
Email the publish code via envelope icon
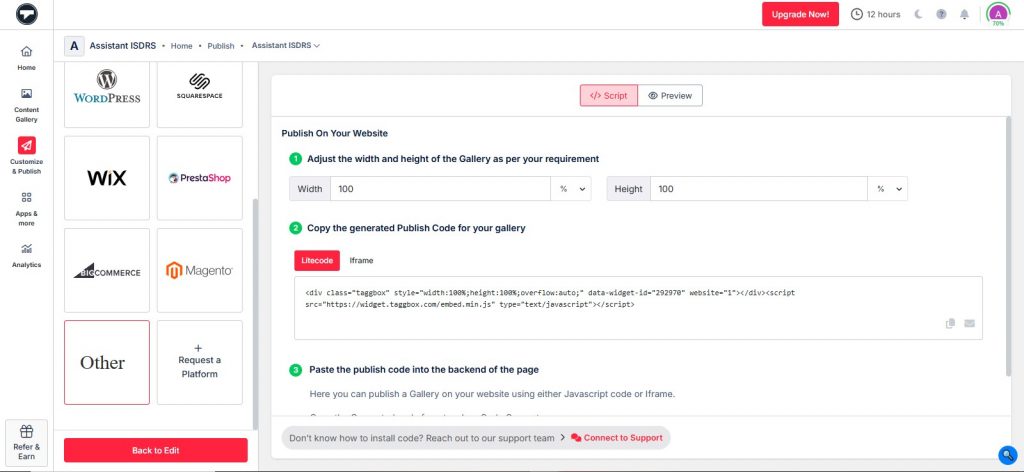[969, 323]
